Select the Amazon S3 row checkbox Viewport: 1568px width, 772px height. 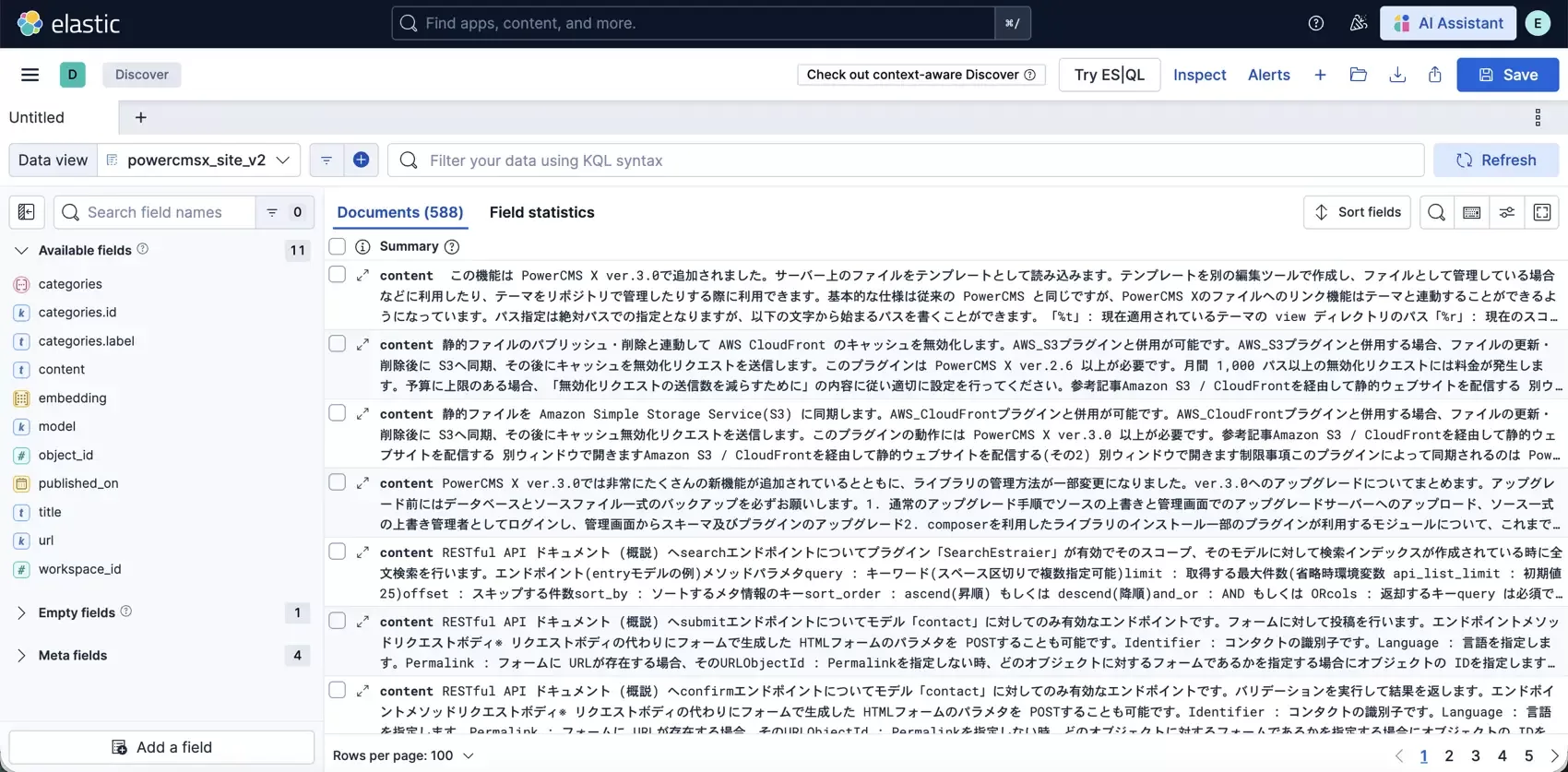(x=338, y=412)
